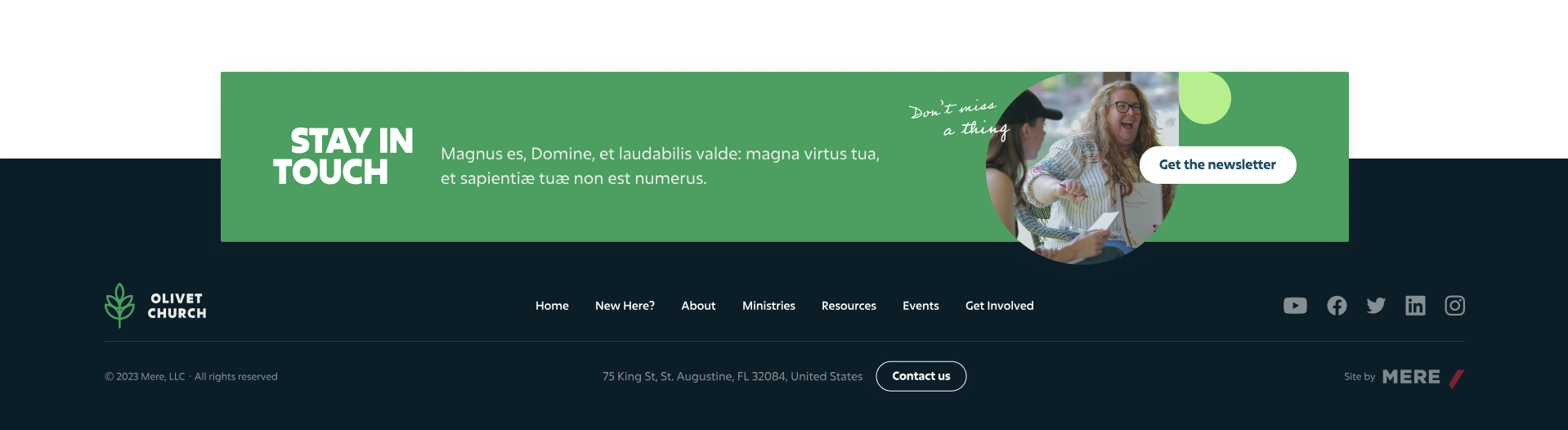The height and width of the screenshot is (430, 1568).
Task: Open the Twitter bird icon
Action: pos(1376,306)
